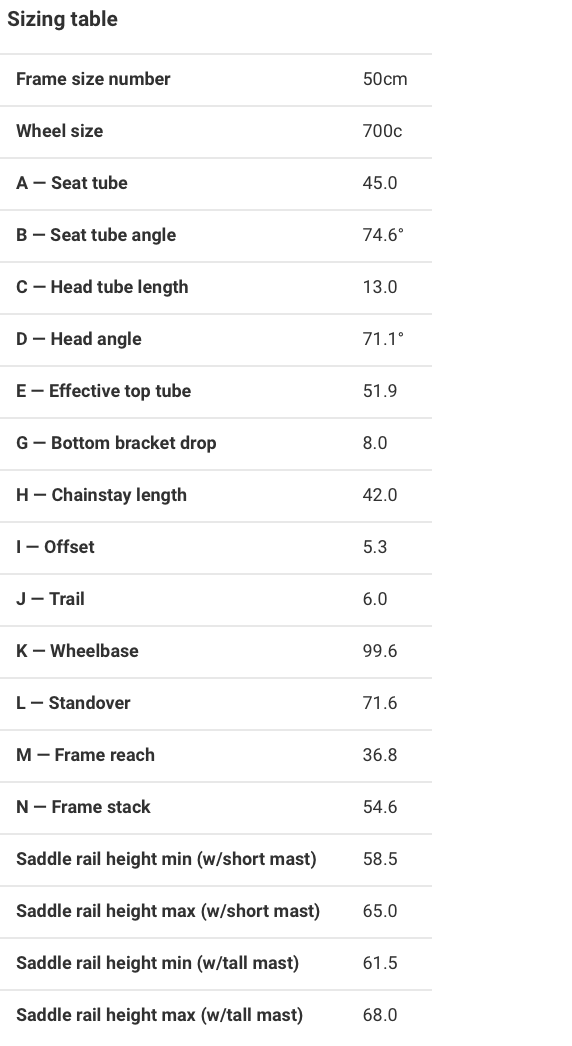This screenshot has width=572, height=1046.
Task: Select the A — Seat tube row
Action: pos(216,183)
